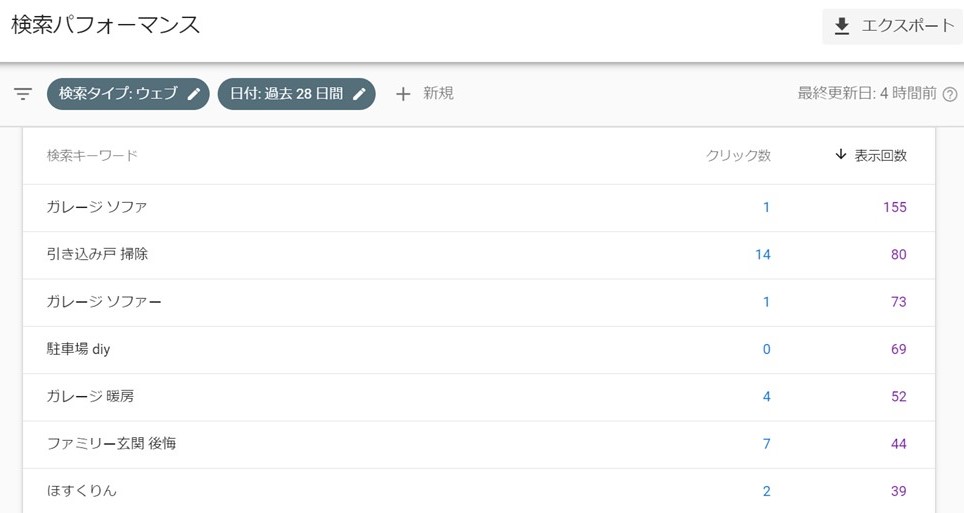964x513 pixels.
Task: Open last-updated help question icon
Action: 950,94
